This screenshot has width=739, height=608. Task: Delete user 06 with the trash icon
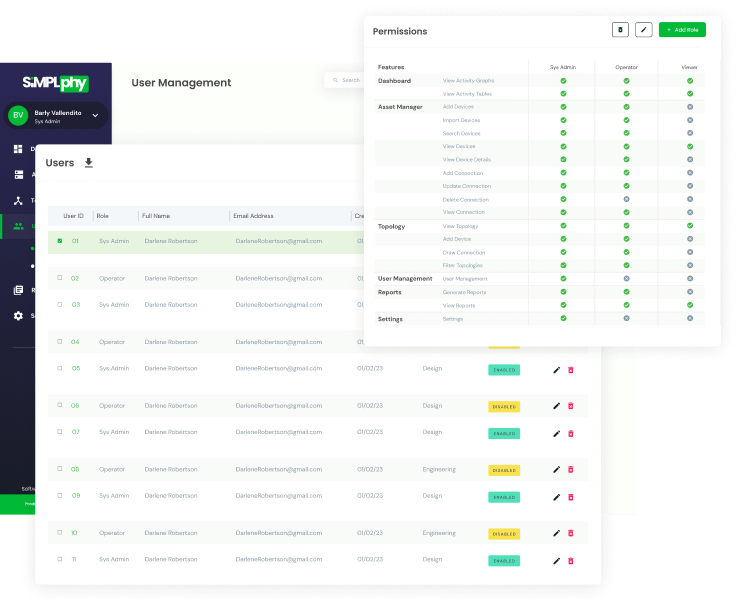click(571, 406)
